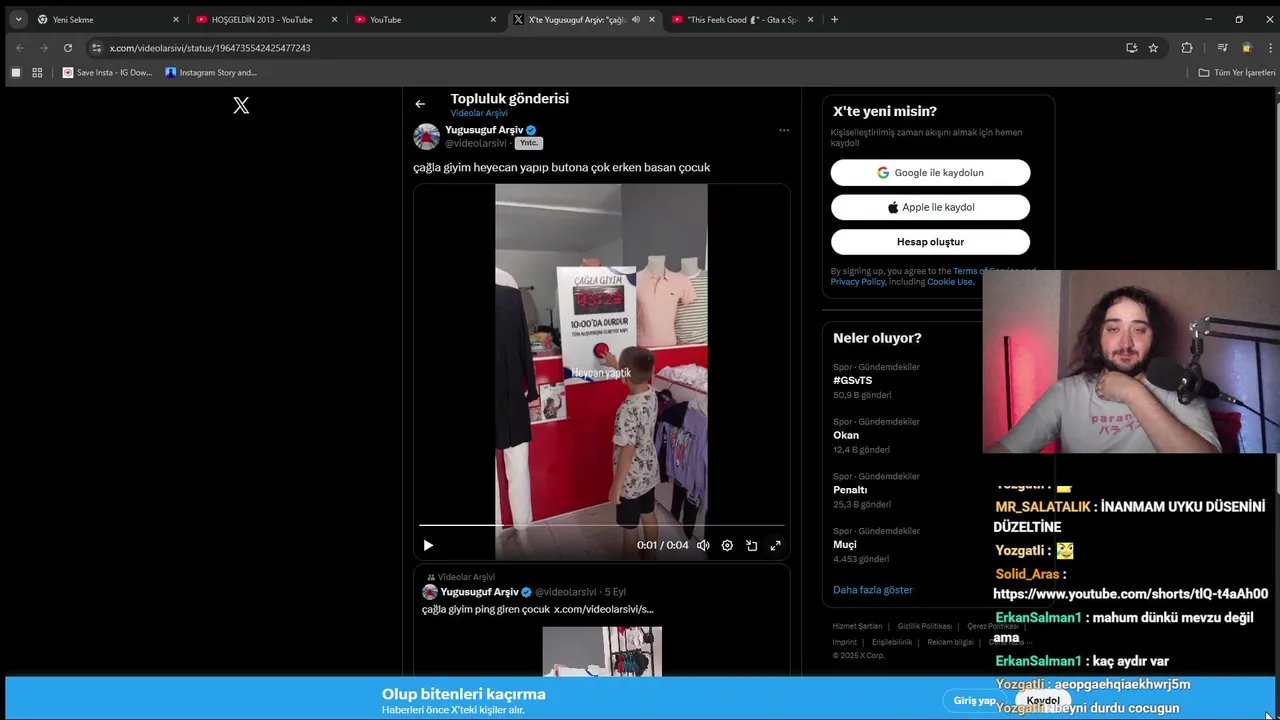Open the post's three-dot more menu
This screenshot has height=720, width=1280.
(784, 130)
